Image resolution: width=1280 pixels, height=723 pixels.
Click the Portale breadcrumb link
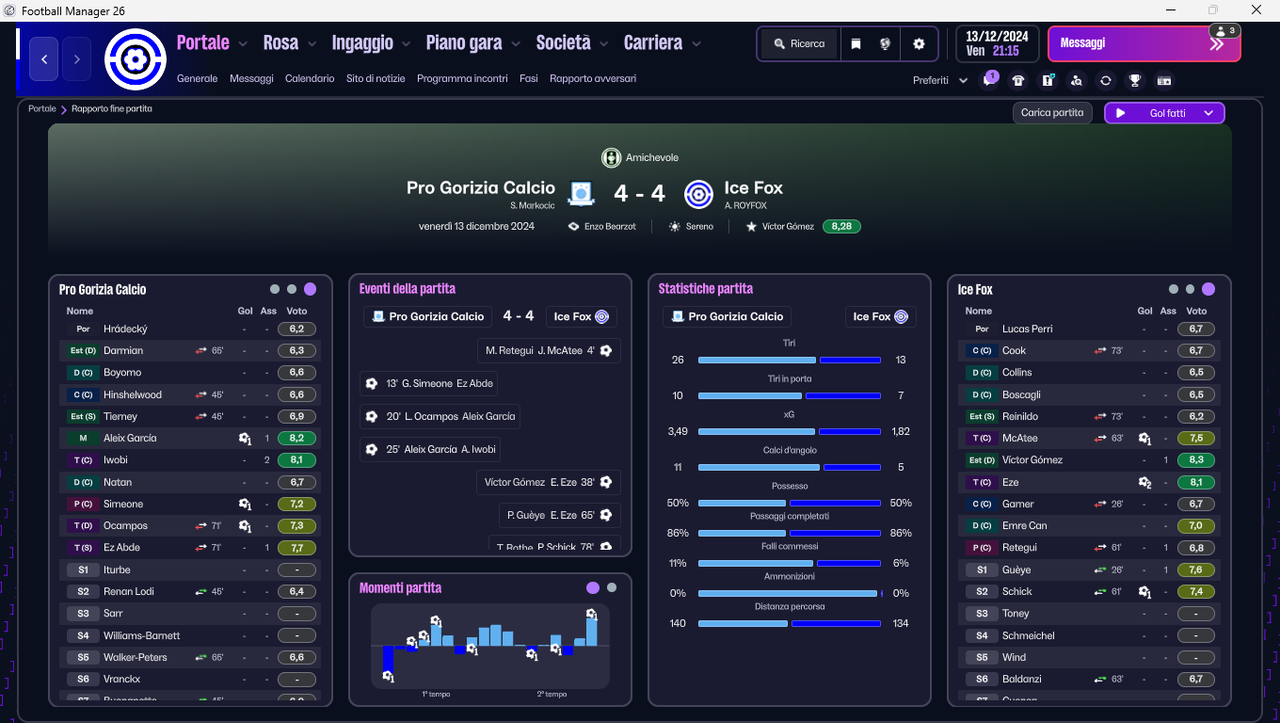click(x=42, y=108)
